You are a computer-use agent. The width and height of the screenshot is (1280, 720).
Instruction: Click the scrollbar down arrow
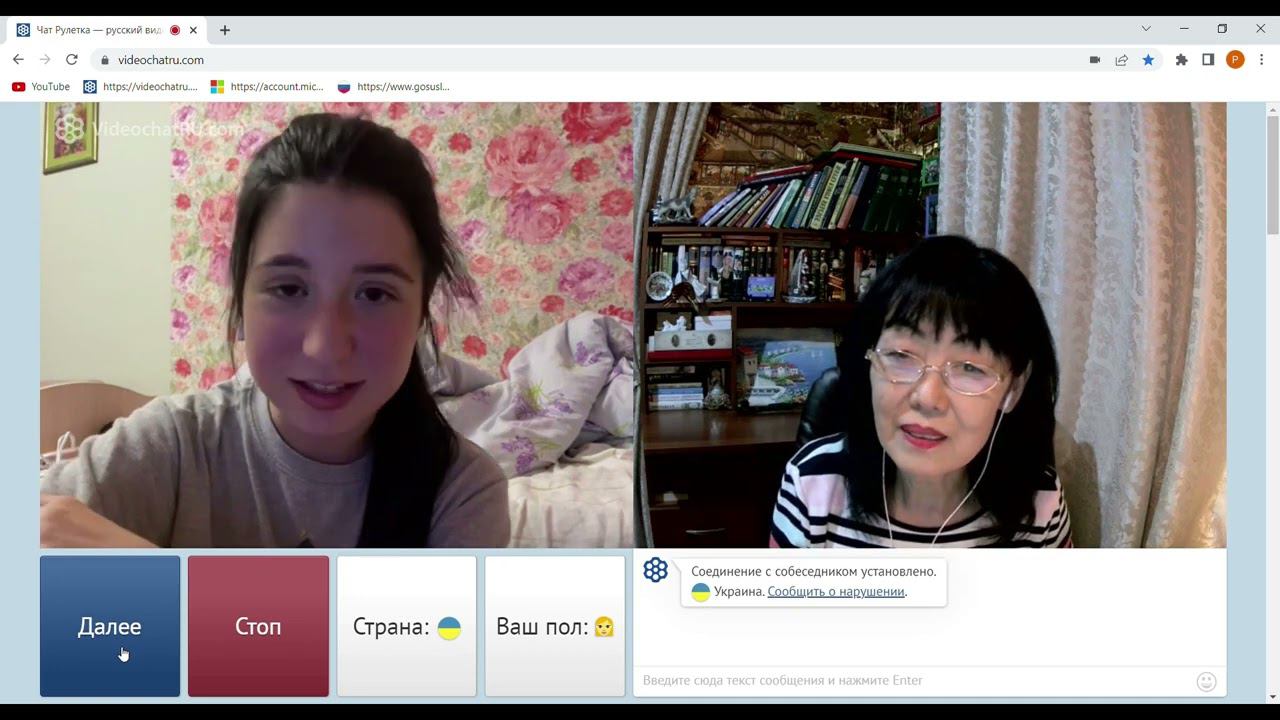point(1273,697)
